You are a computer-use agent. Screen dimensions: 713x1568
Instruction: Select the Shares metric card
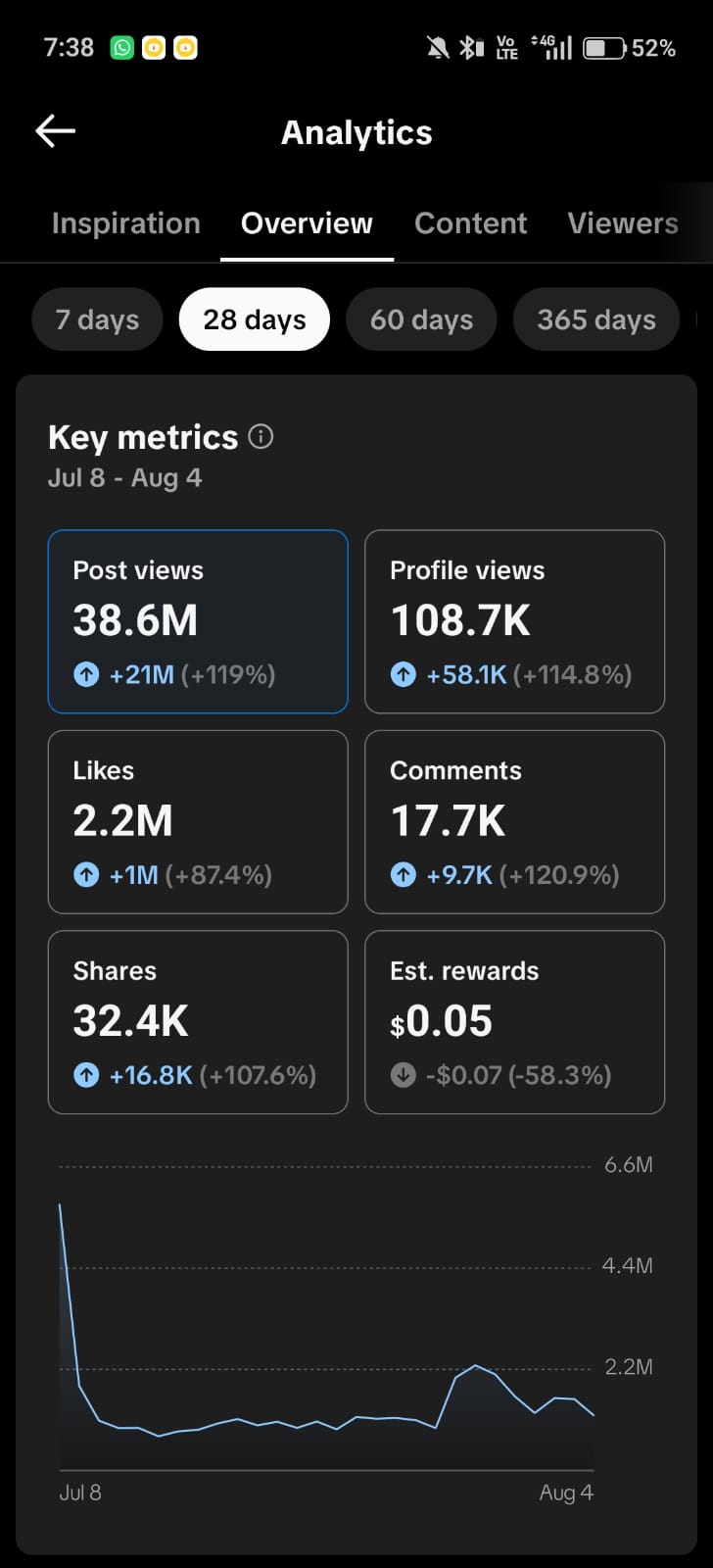(198, 1022)
